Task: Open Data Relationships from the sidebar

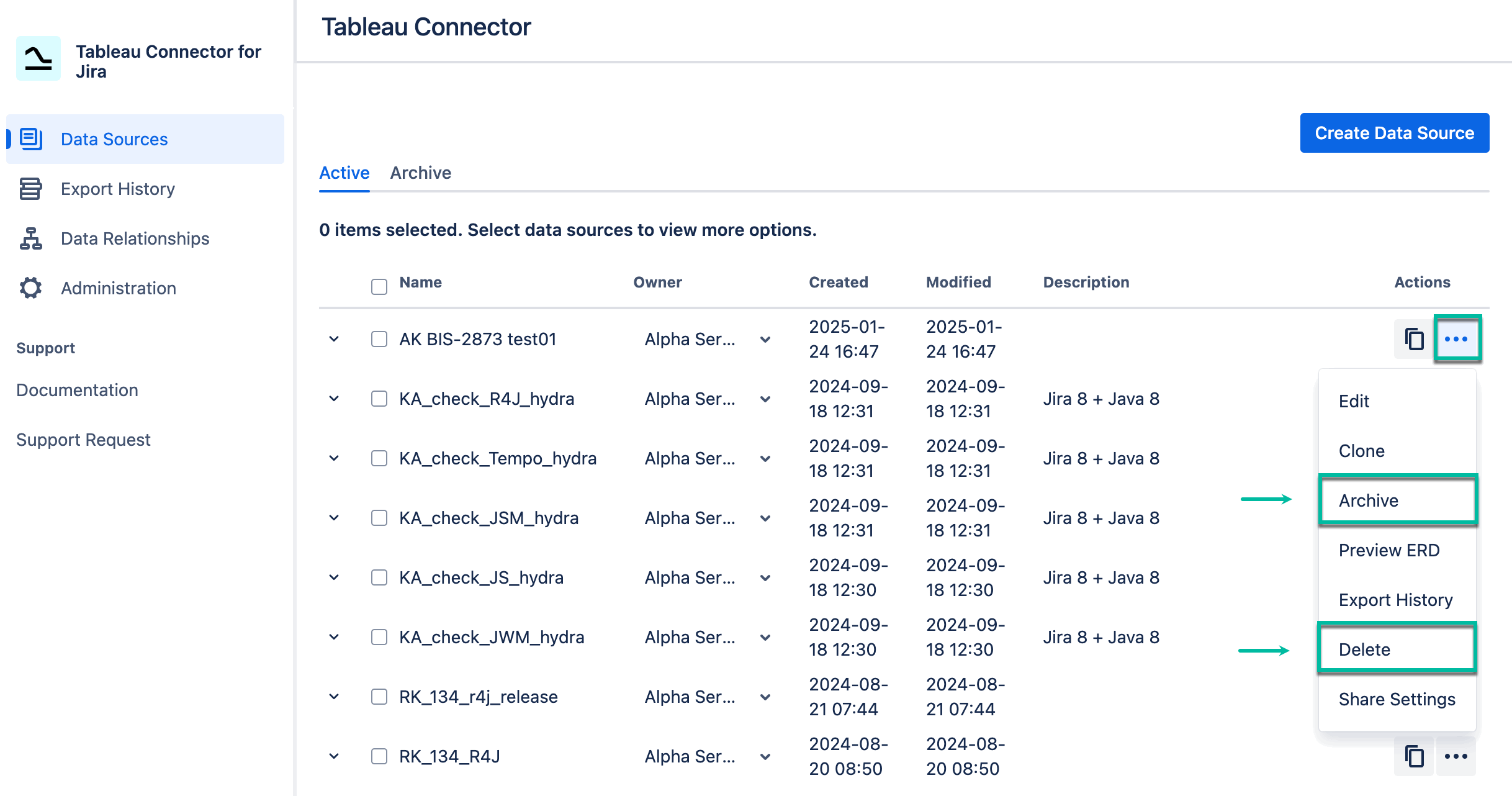Action: 31,238
